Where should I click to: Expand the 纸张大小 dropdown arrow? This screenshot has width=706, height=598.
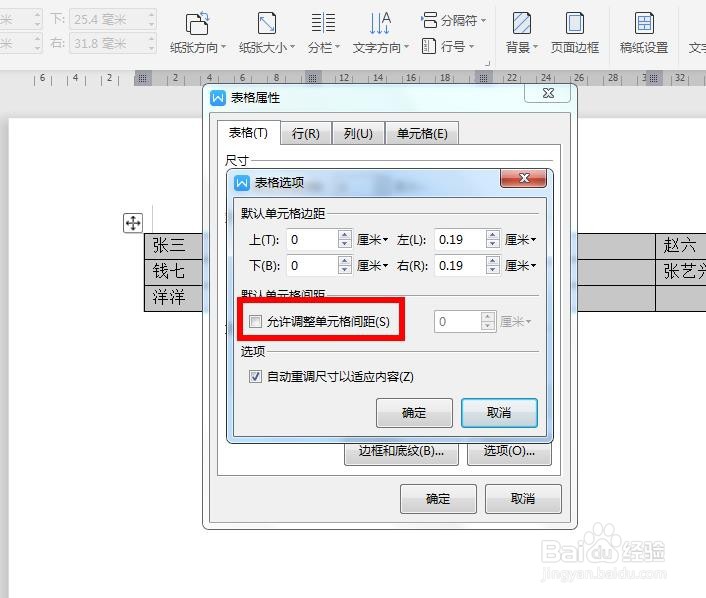click(x=292, y=47)
